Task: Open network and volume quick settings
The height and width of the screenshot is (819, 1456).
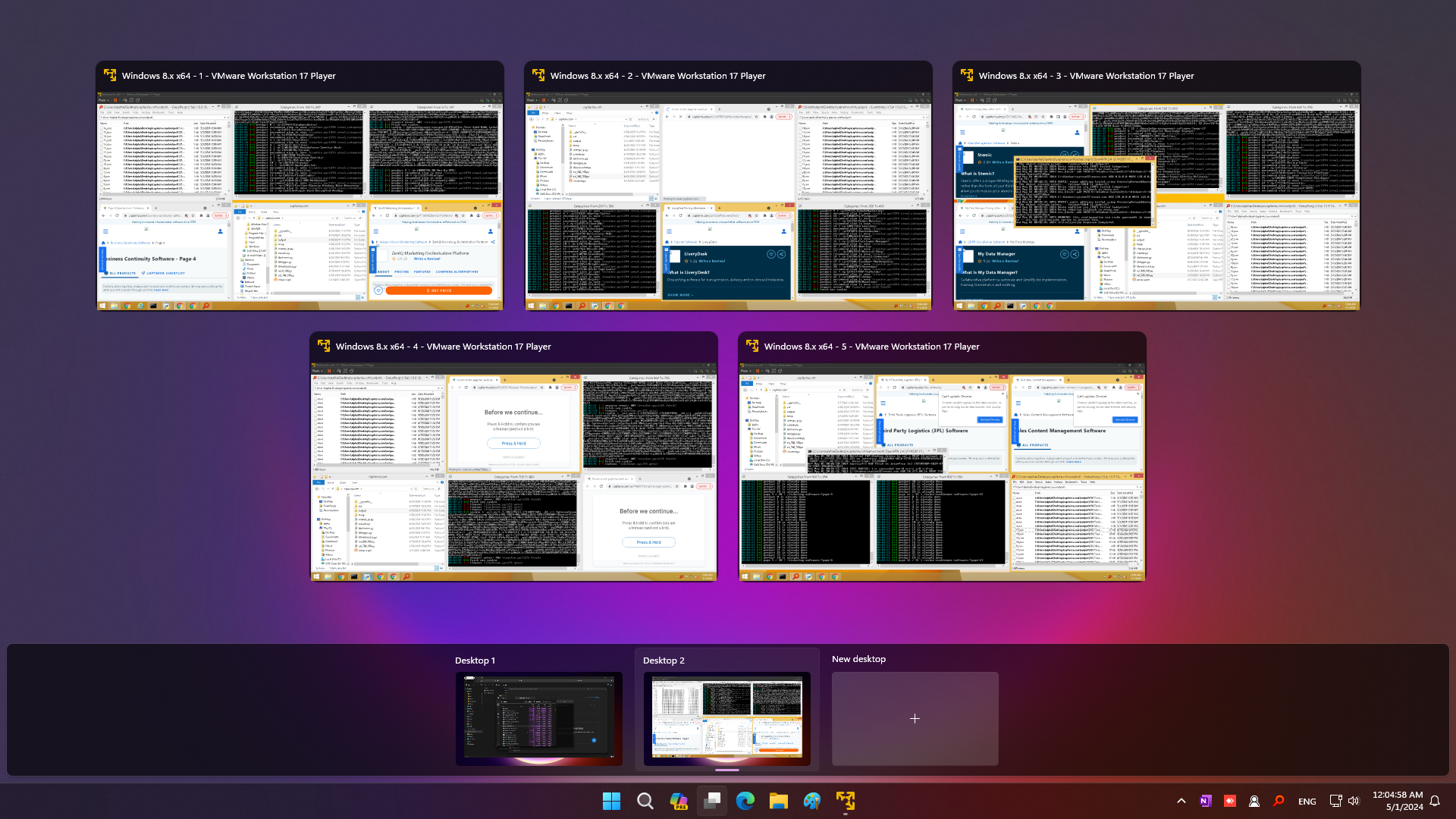Action: click(1345, 801)
